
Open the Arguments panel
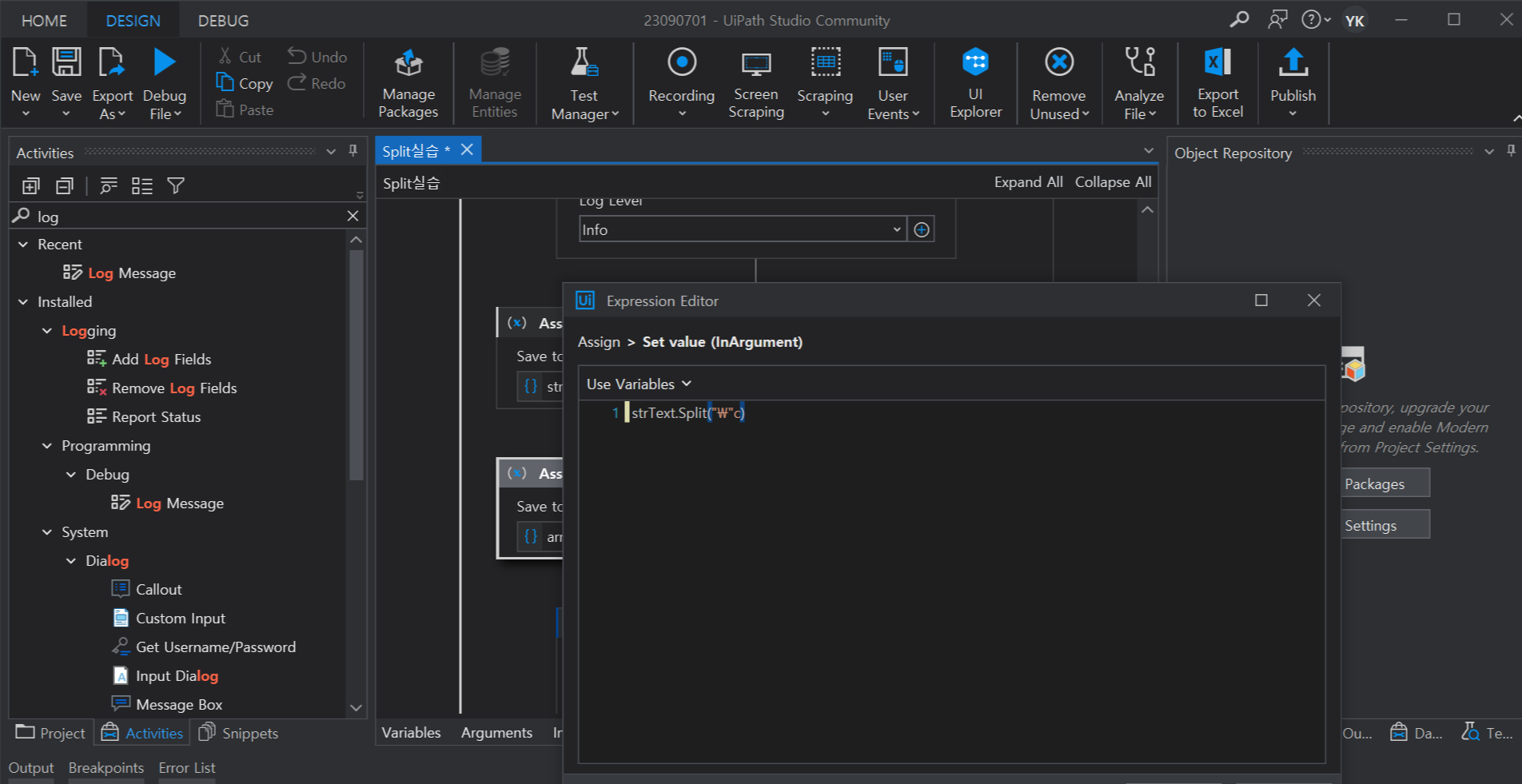click(x=496, y=733)
